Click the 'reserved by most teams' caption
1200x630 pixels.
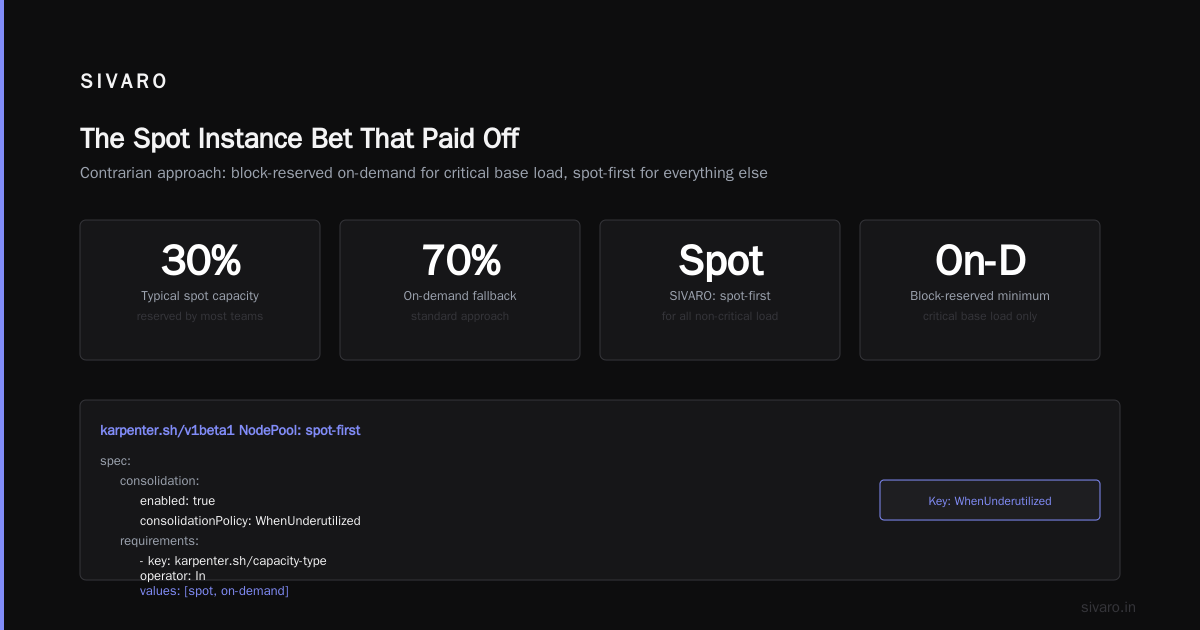tap(200, 316)
